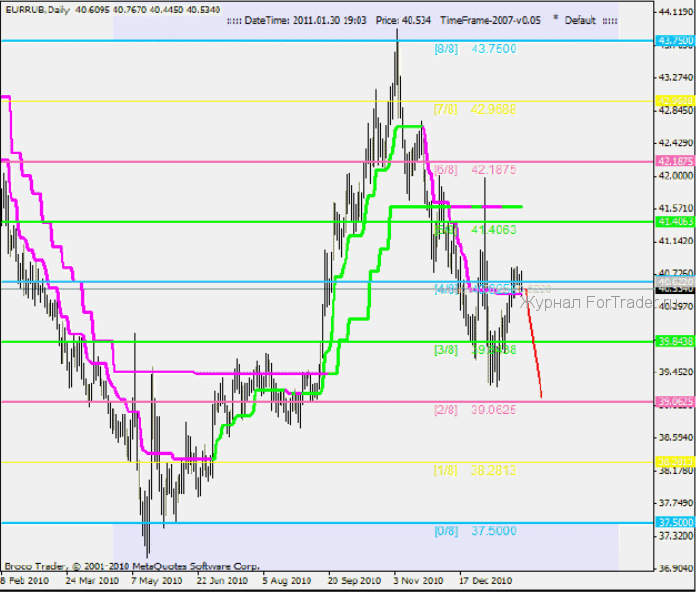The image size is (696, 593).
Task: Click the 3 Nov 2010 date label
Action: coord(417,580)
